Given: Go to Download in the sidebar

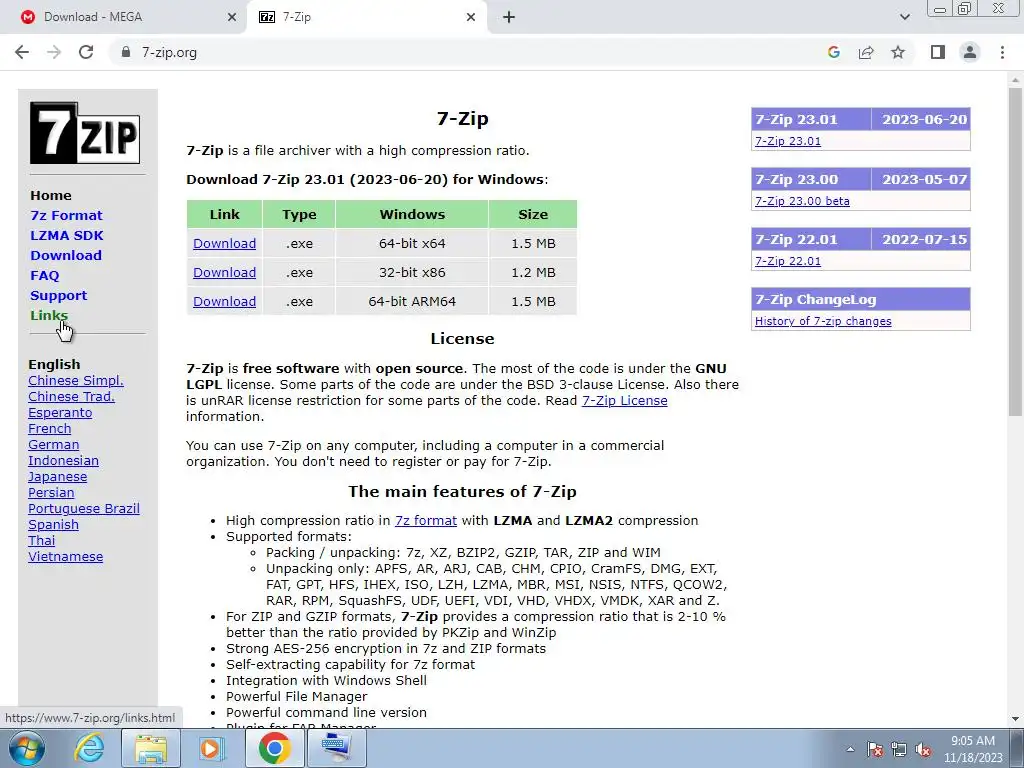Looking at the screenshot, I should point(66,255).
